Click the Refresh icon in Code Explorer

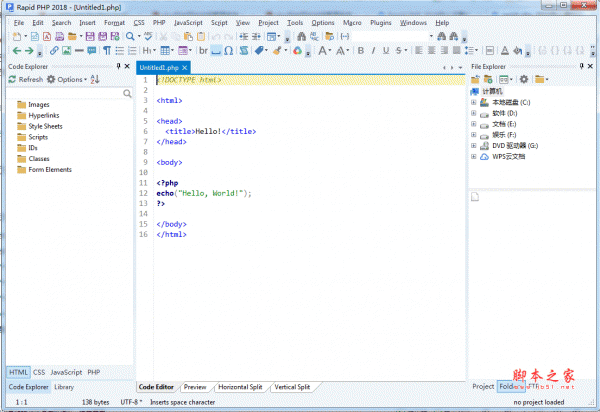[x=13, y=79]
